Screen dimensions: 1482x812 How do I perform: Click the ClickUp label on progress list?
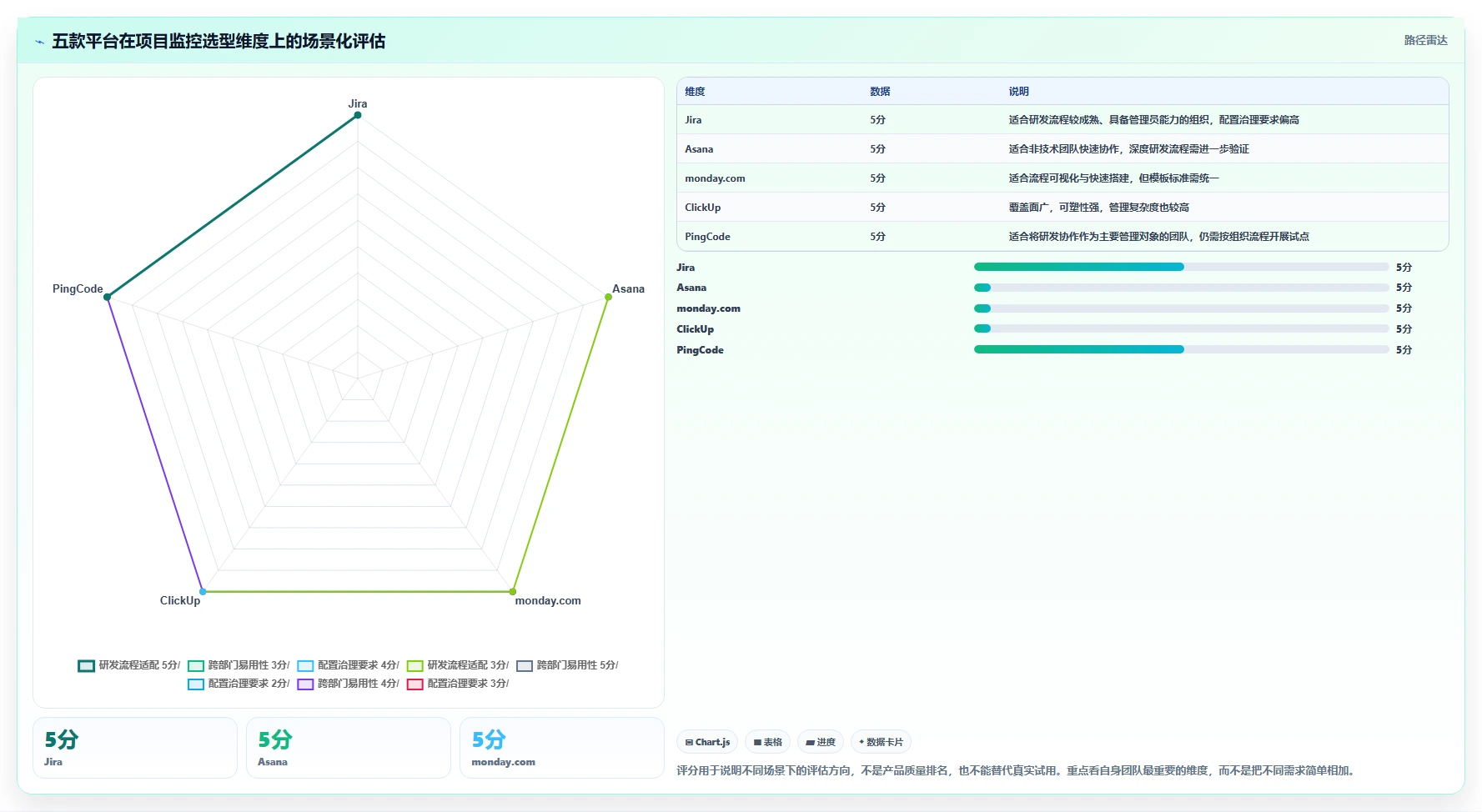[x=695, y=329]
